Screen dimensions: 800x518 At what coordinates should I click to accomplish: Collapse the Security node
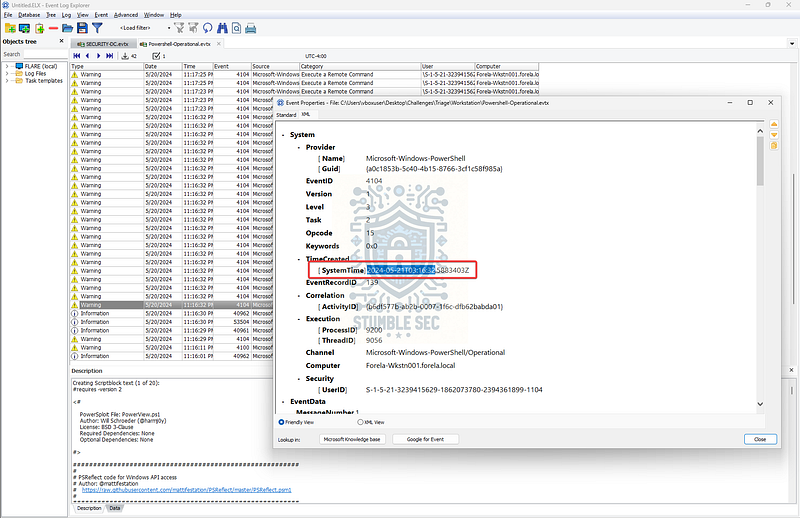(x=299, y=379)
